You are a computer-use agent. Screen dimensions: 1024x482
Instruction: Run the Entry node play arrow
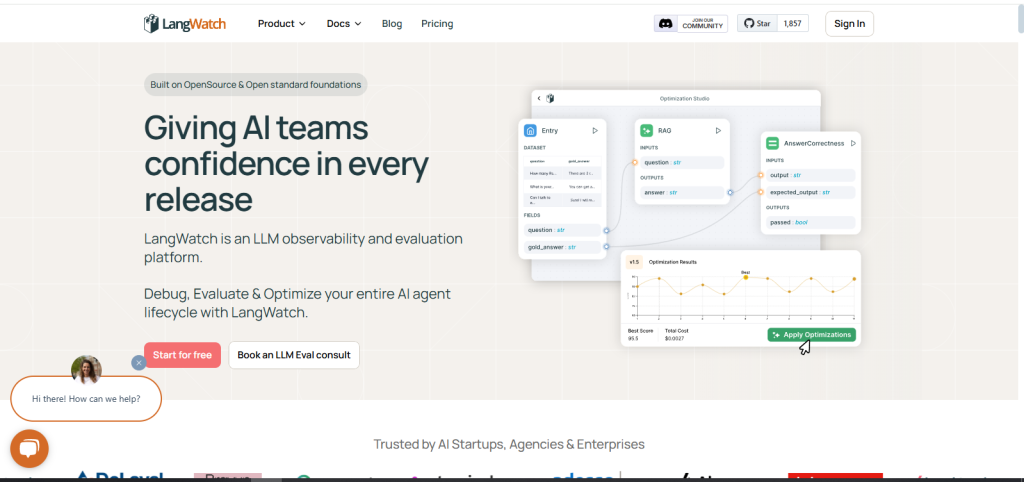click(x=595, y=131)
